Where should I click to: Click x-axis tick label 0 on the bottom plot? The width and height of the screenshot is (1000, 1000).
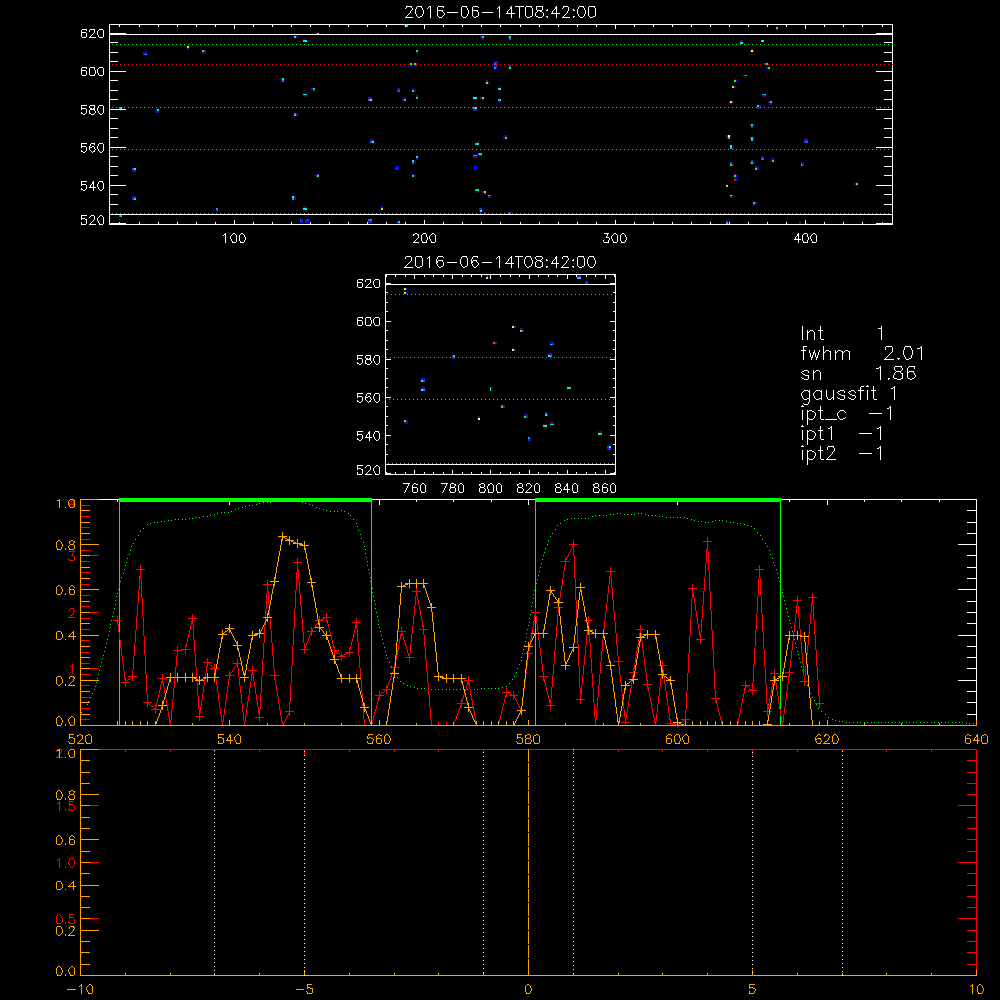(x=528, y=989)
